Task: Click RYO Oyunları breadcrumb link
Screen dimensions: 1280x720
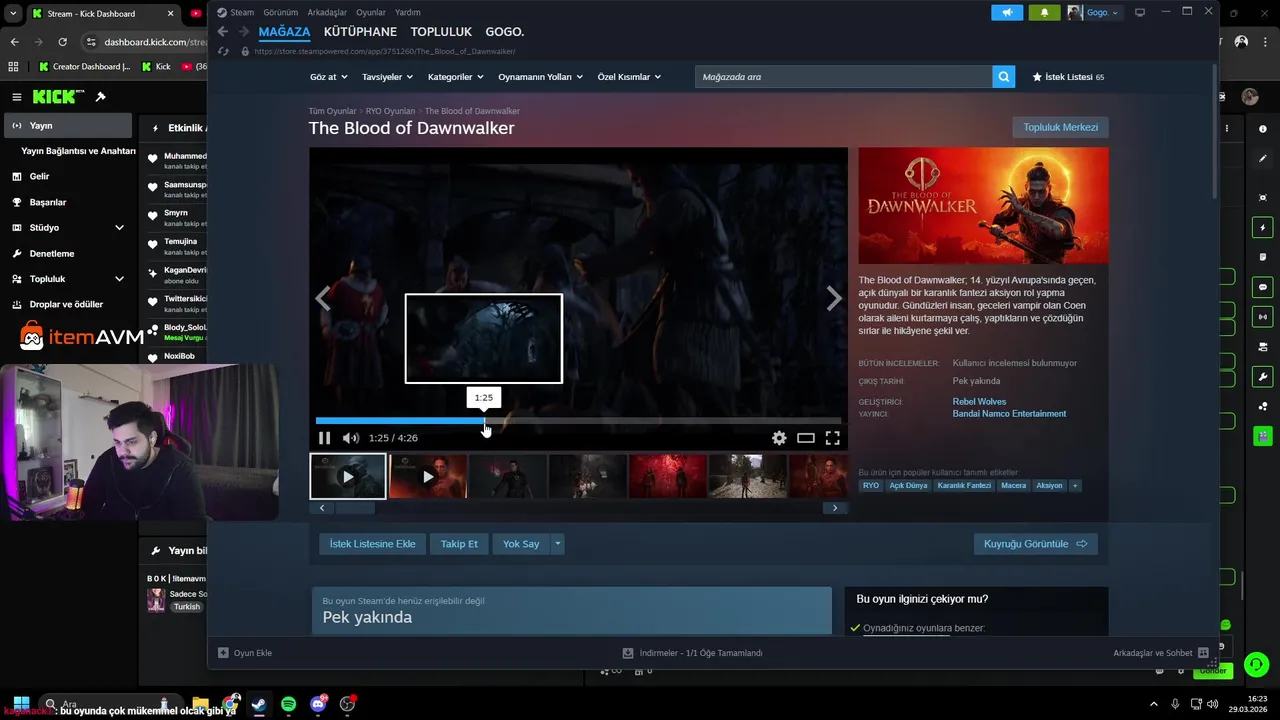Action: (x=390, y=111)
